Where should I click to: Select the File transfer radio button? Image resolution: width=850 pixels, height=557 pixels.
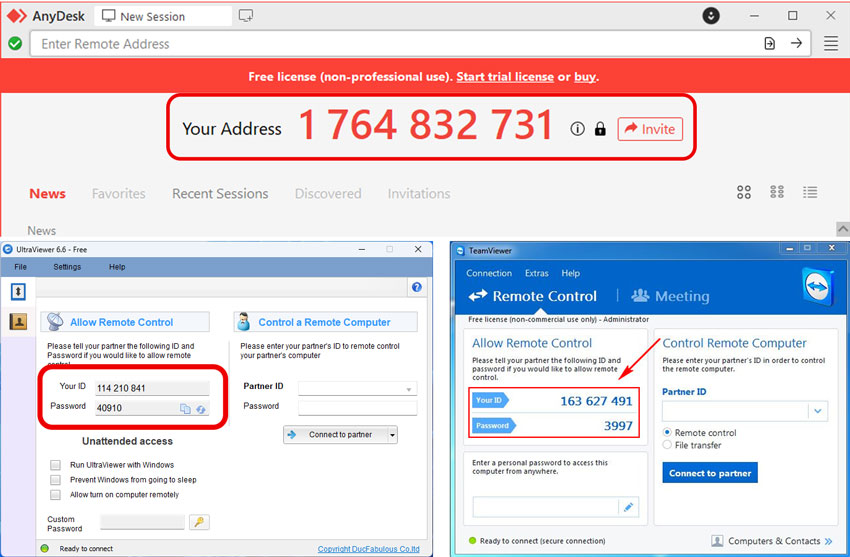pyautogui.click(x=668, y=445)
